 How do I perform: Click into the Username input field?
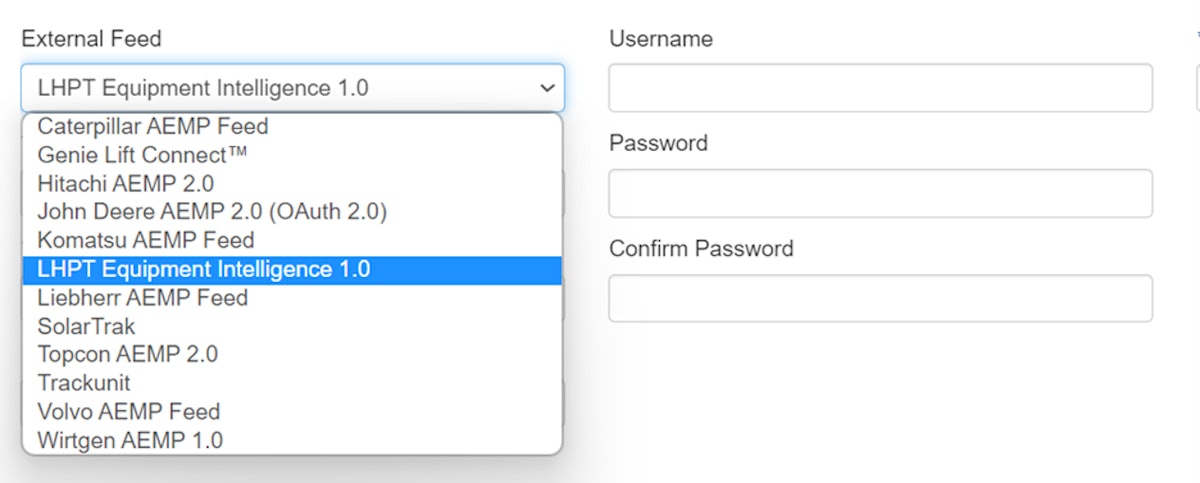(880, 88)
